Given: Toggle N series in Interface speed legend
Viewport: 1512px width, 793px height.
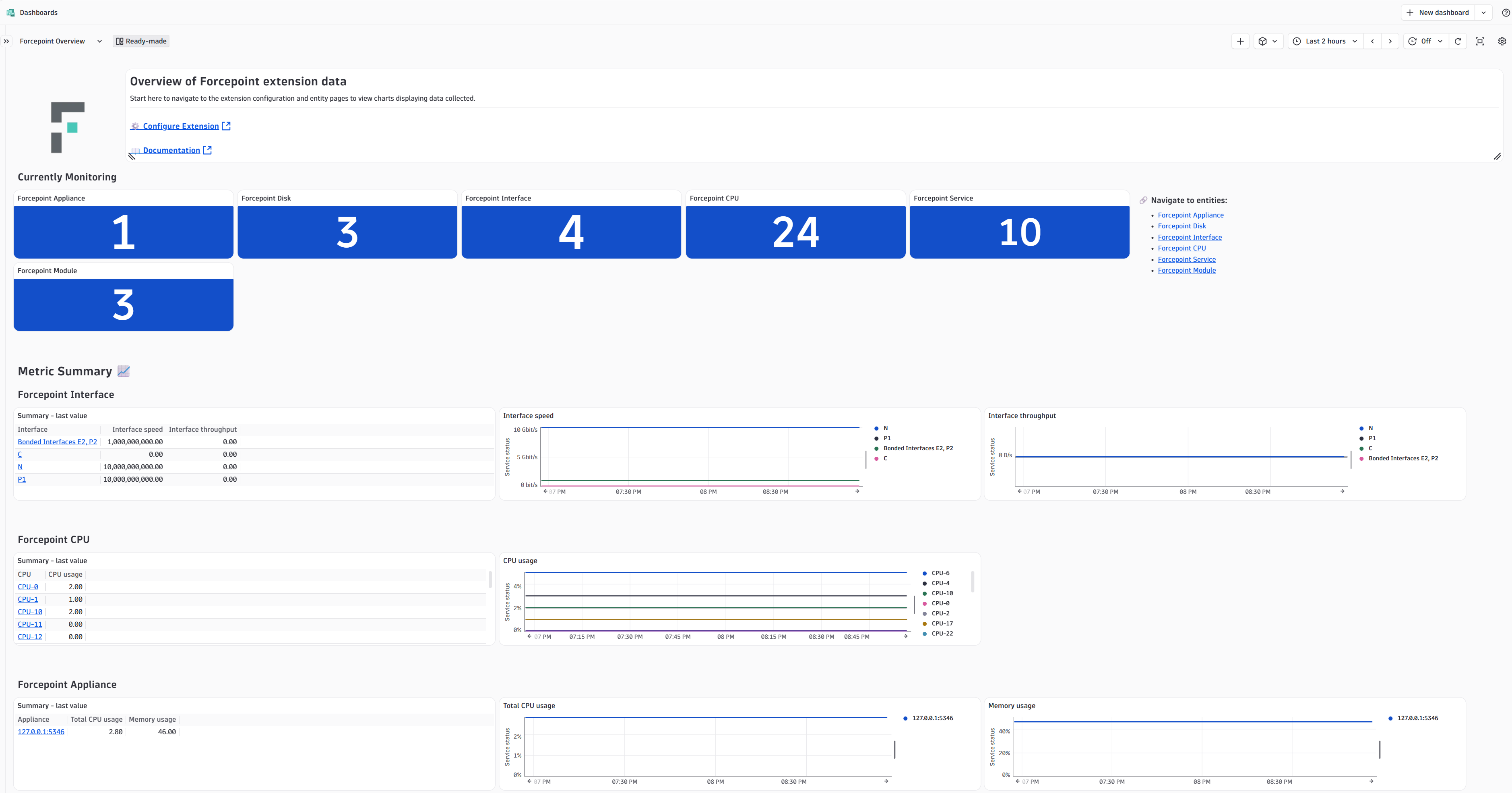Looking at the screenshot, I should point(881,428).
